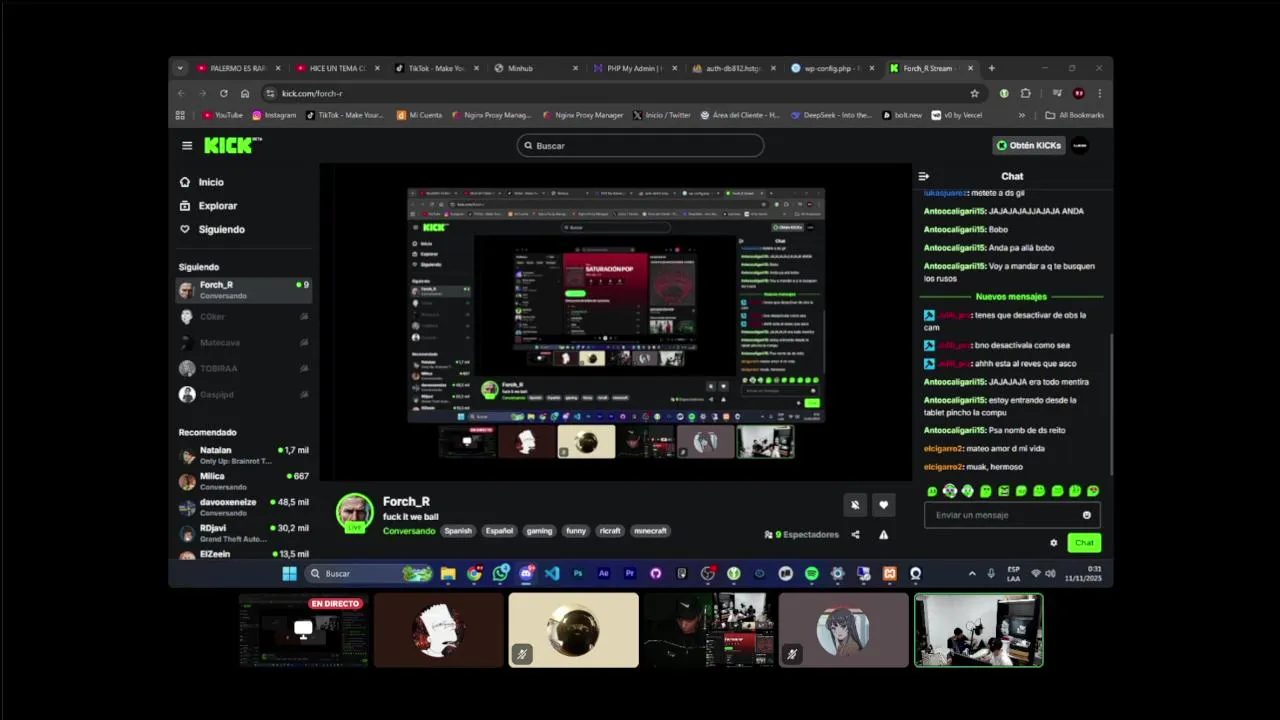Jump to Nuevos mensajes in chat
This screenshot has width=1280, height=720.
(1011, 296)
